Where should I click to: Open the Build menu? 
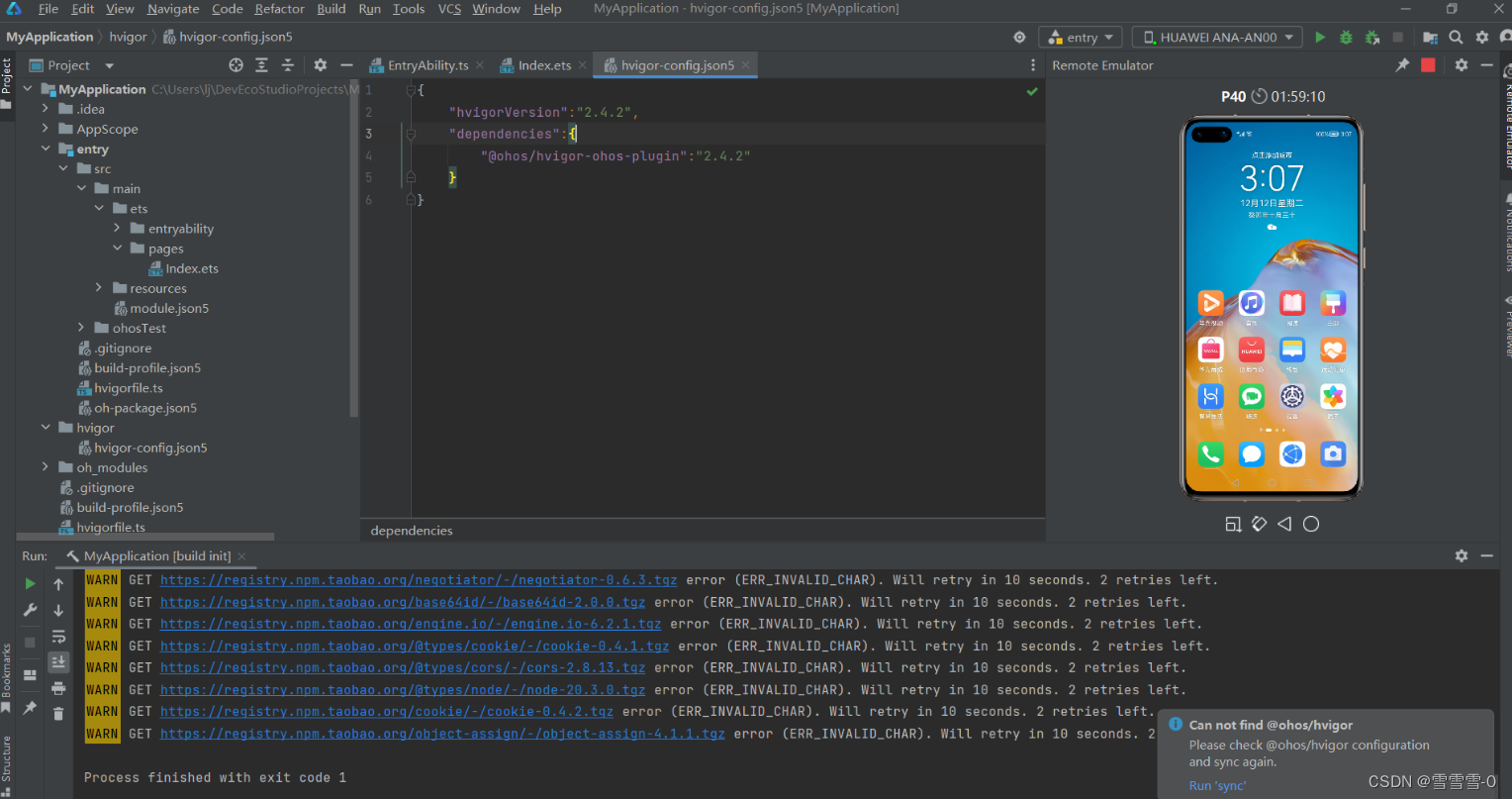click(x=331, y=9)
